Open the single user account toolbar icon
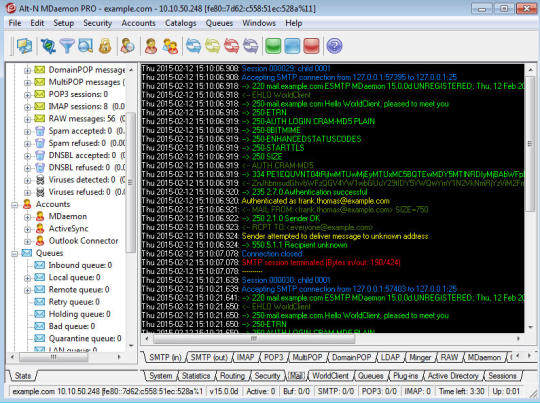The image size is (540, 403). [x=151, y=46]
